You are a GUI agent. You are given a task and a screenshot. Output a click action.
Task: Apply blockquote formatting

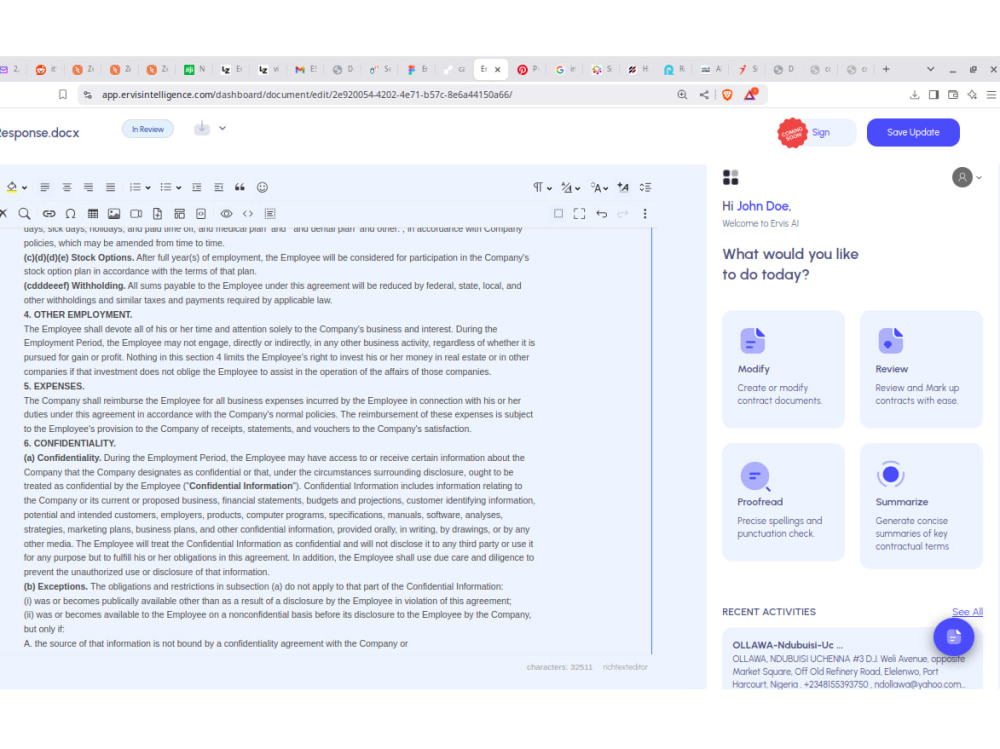click(240, 187)
